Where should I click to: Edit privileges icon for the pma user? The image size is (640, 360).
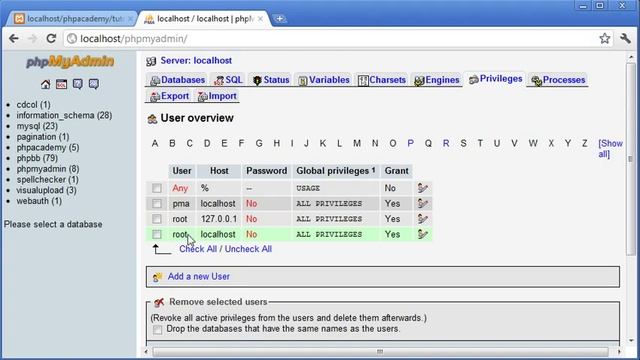point(422,203)
